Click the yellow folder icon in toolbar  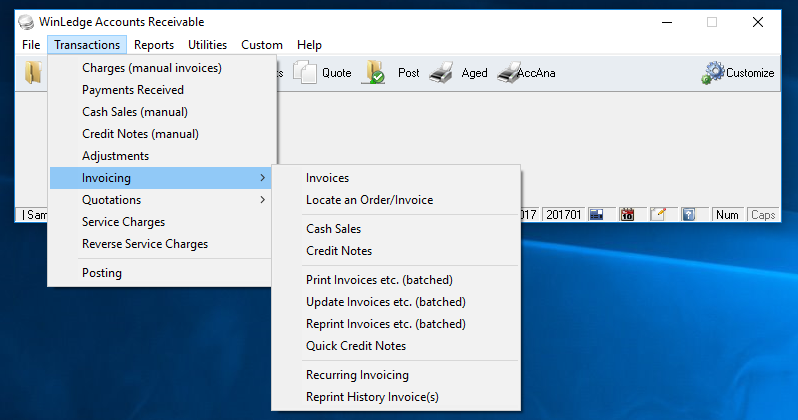[x=34, y=73]
